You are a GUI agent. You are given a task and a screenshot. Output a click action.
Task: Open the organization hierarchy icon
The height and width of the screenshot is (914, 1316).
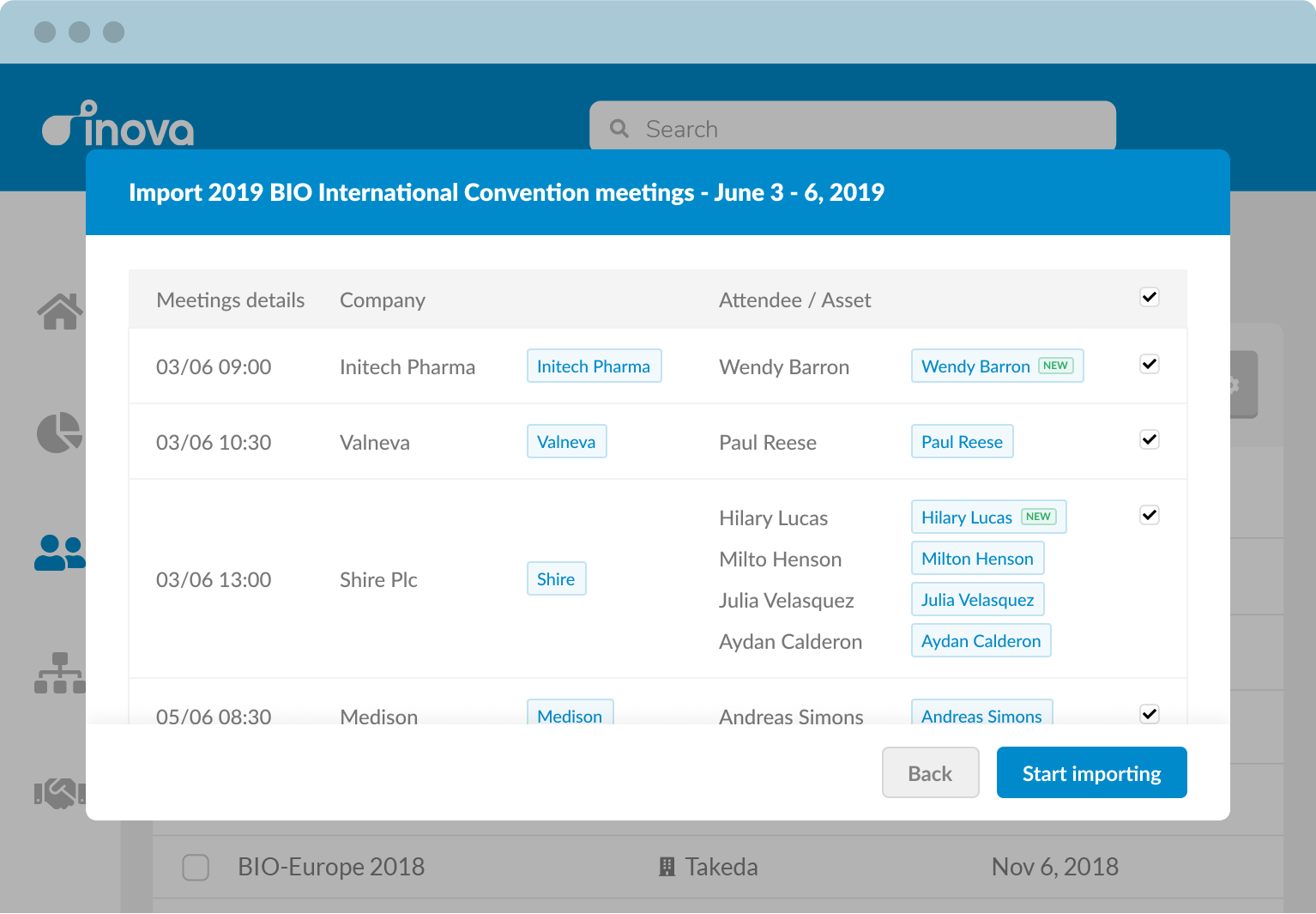pyautogui.click(x=60, y=673)
